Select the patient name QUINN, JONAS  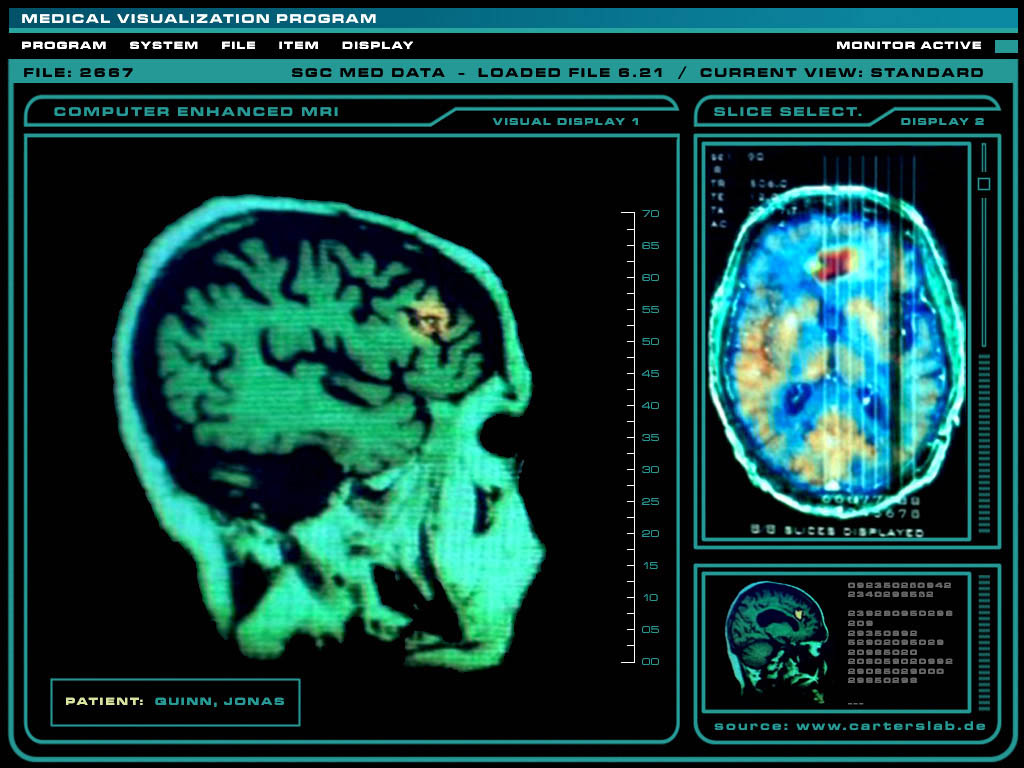[219, 701]
